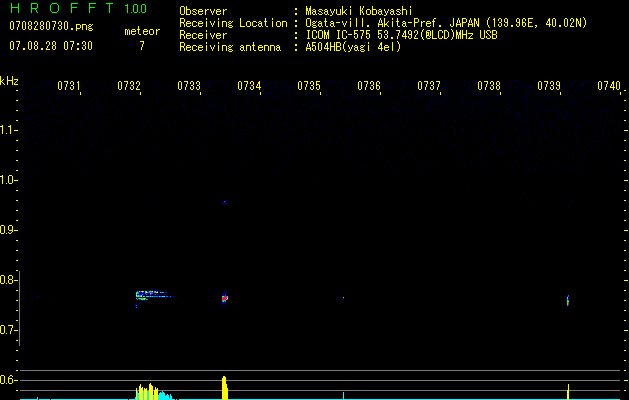Click the 0733 time axis label
This screenshot has width=629, height=400.
click(x=189, y=86)
